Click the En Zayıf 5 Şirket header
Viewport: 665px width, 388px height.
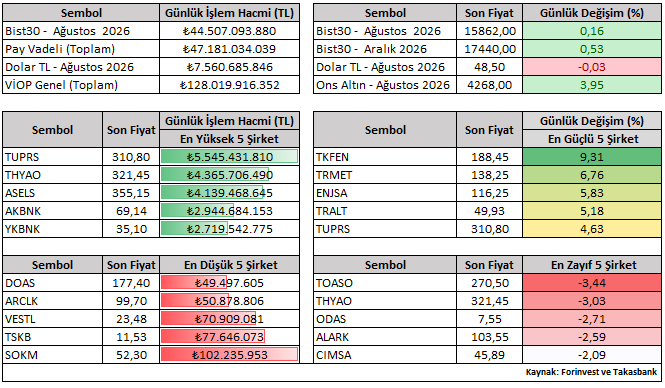(x=592, y=265)
